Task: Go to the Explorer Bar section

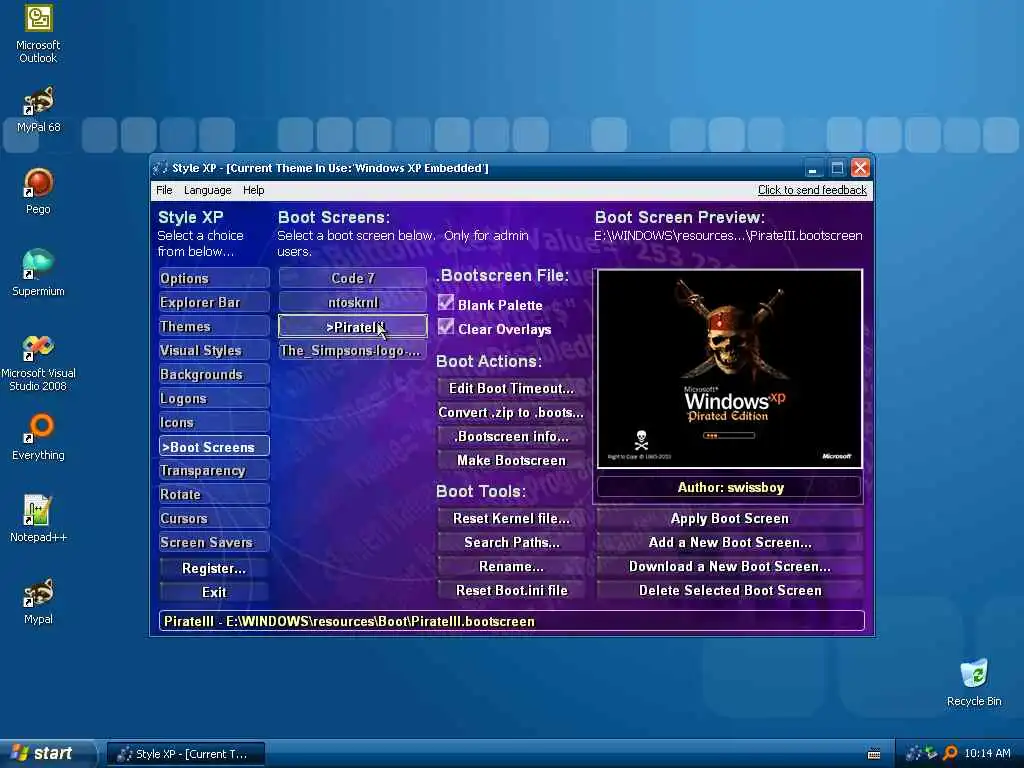Action: point(214,302)
